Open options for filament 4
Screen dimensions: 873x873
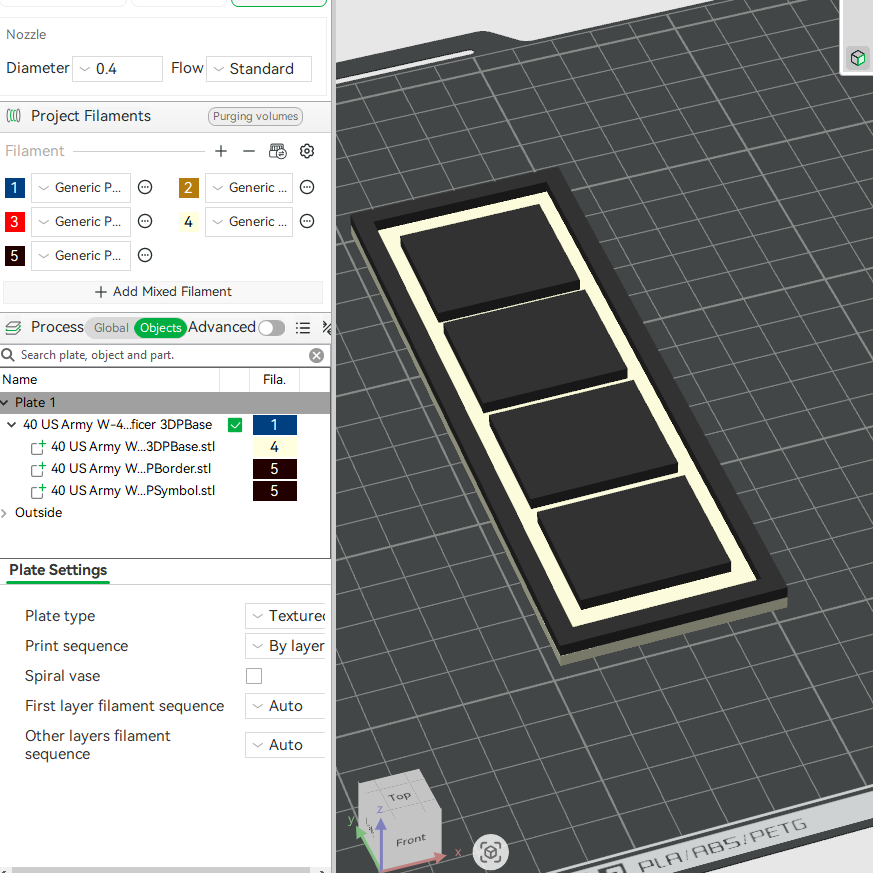coord(307,221)
